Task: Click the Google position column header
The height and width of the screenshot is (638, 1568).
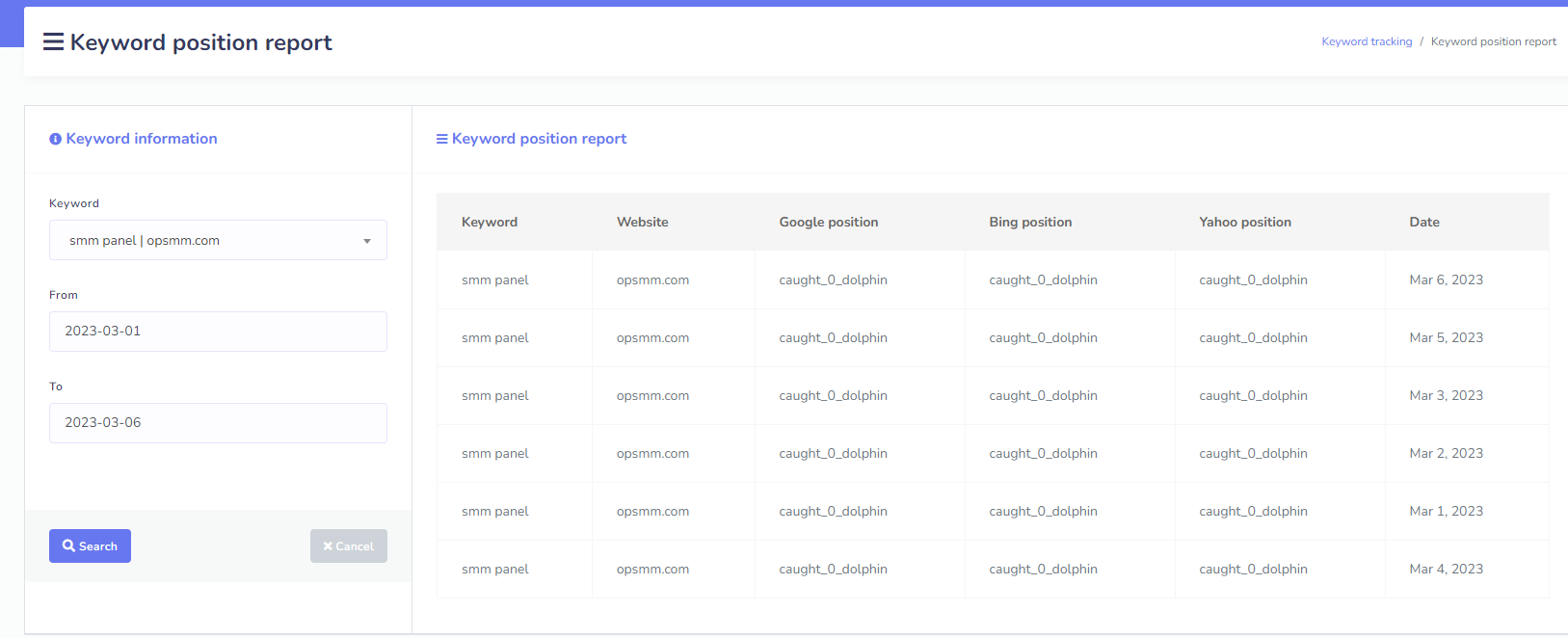Action: (x=828, y=222)
